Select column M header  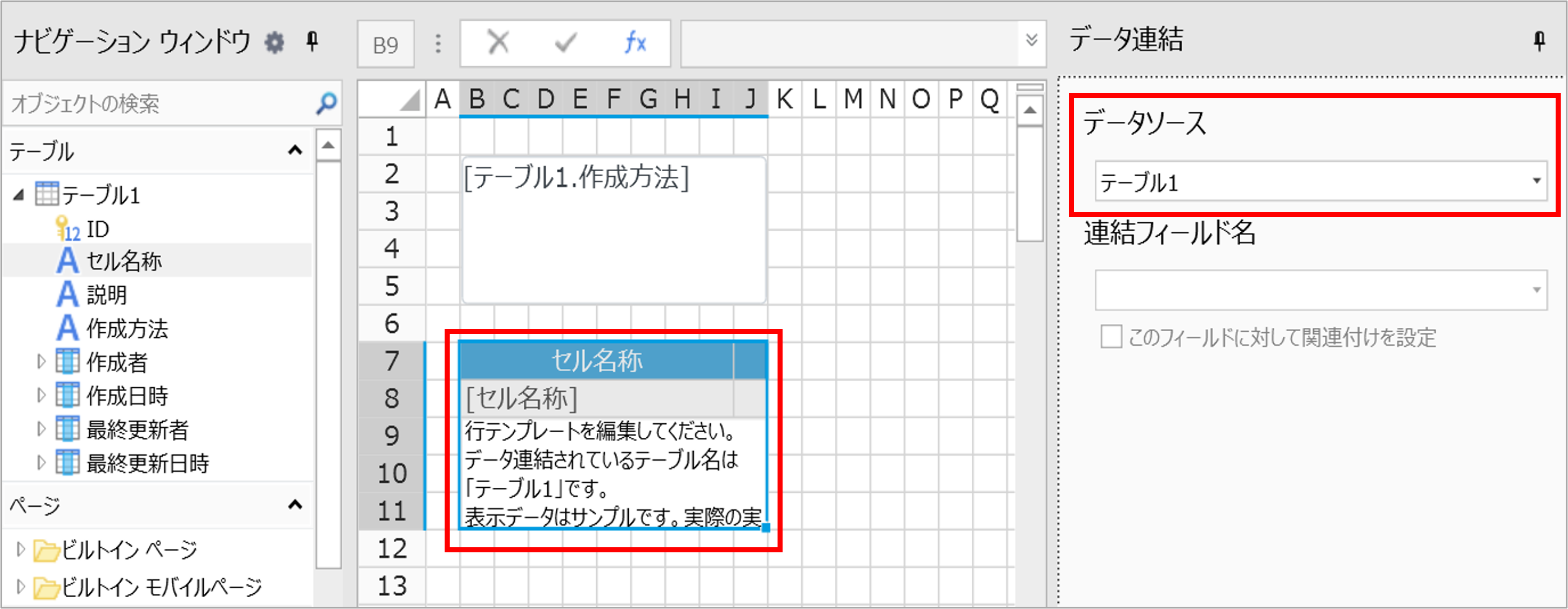tap(853, 99)
